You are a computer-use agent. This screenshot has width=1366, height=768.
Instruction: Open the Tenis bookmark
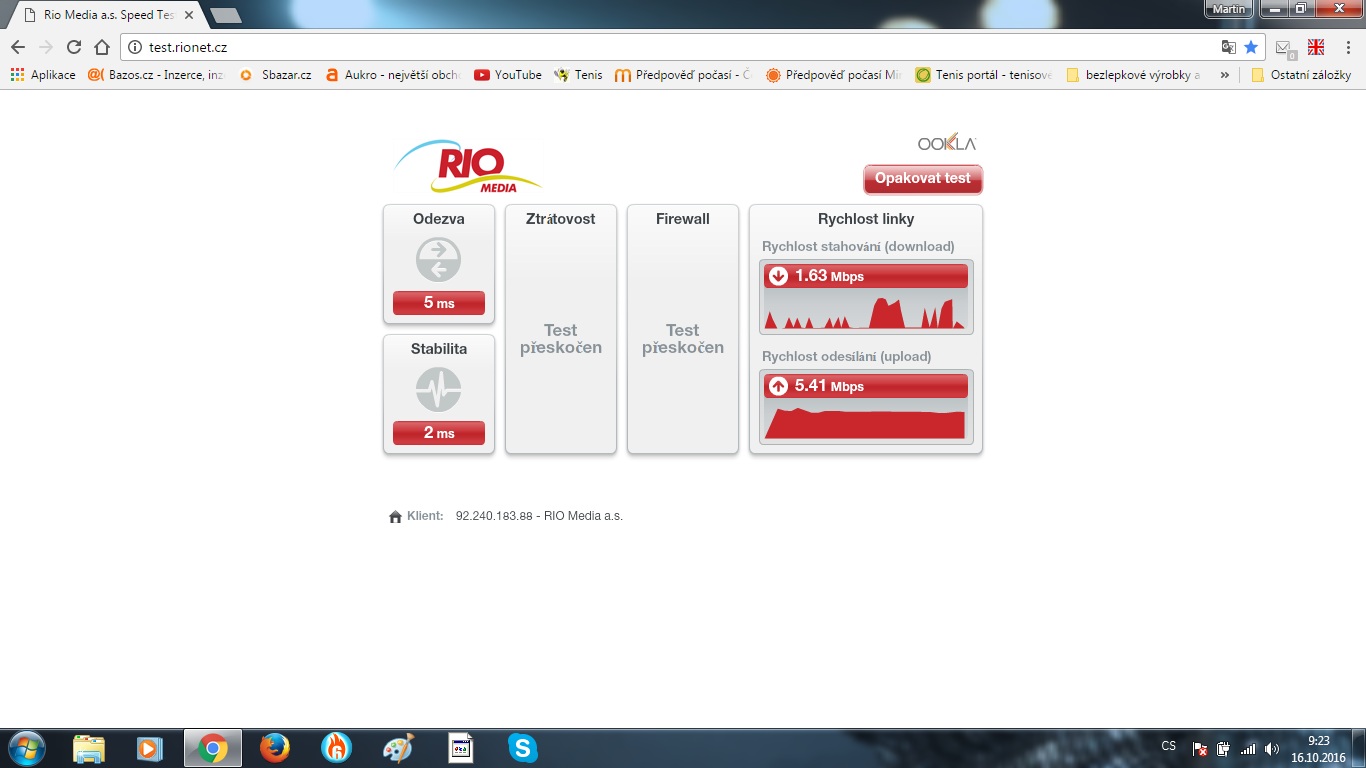click(x=578, y=75)
